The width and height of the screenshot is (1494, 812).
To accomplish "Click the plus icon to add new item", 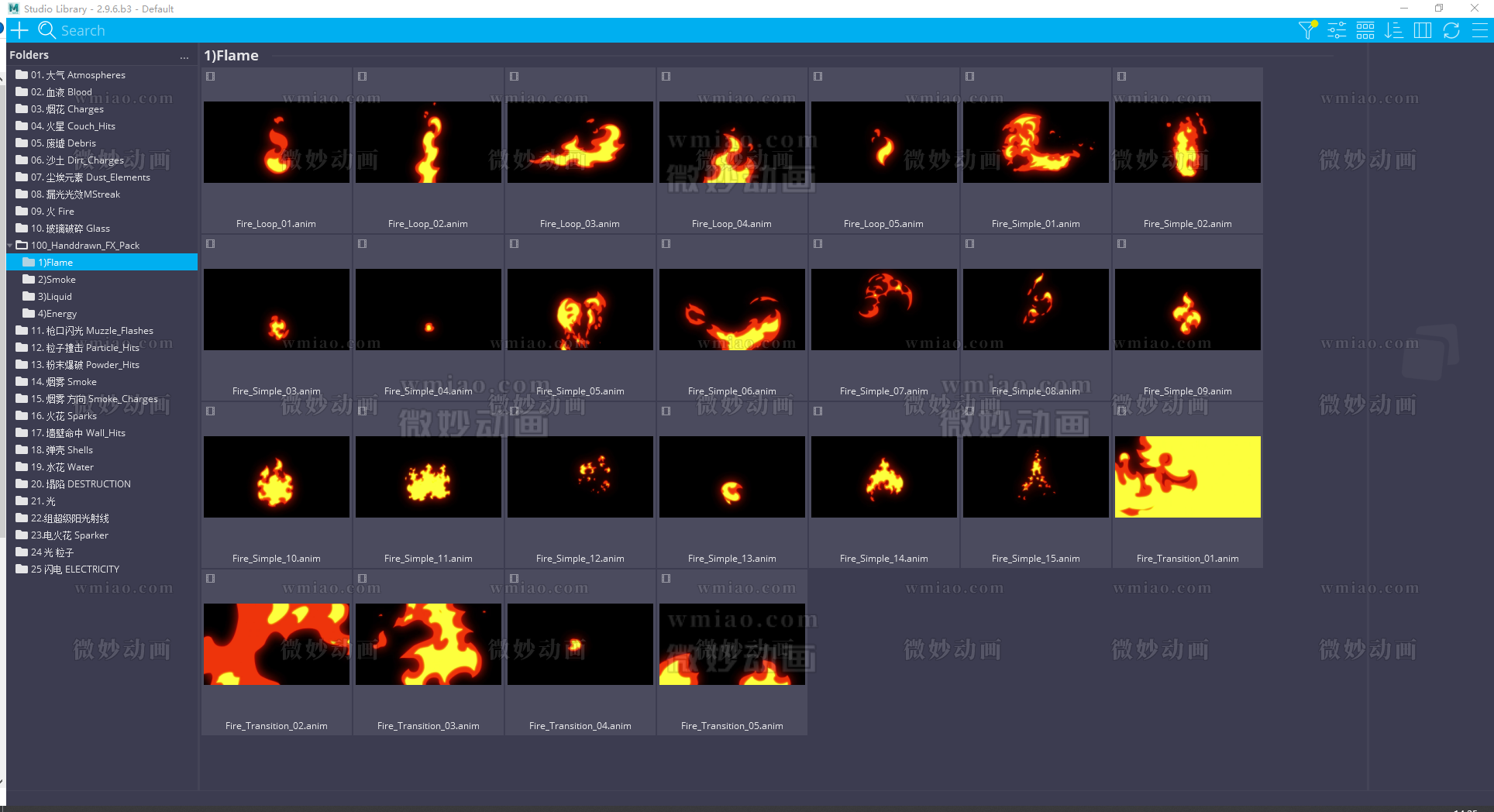I will [19, 30].
